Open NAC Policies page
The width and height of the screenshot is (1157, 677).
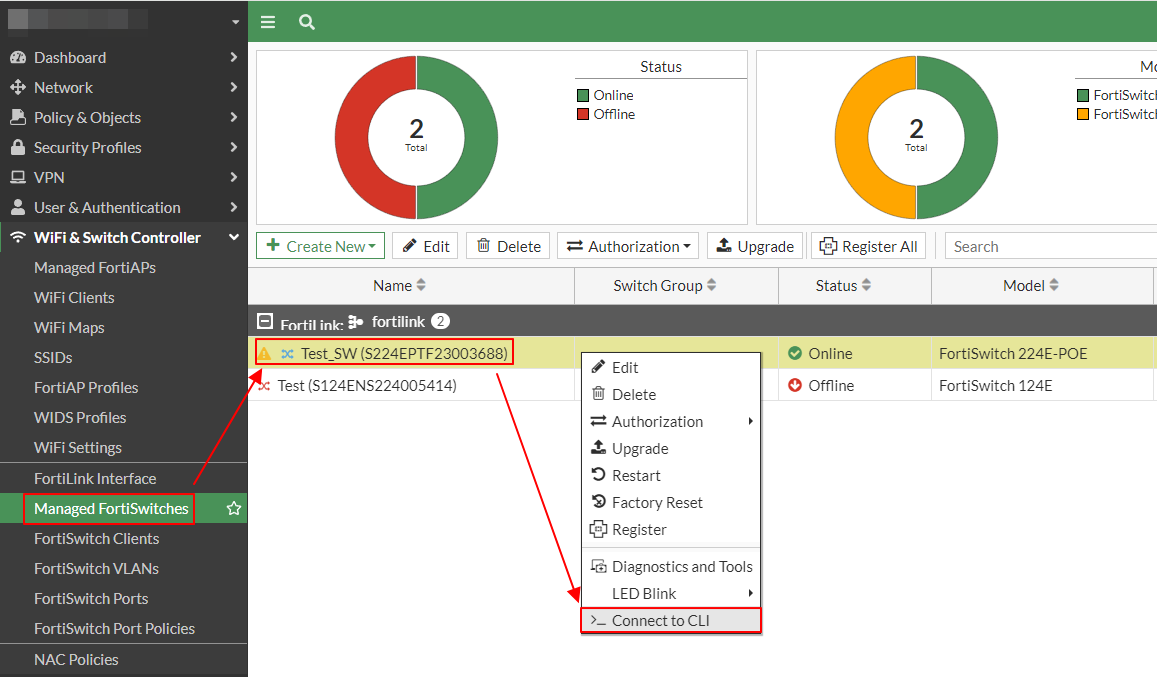pos(76,659)
